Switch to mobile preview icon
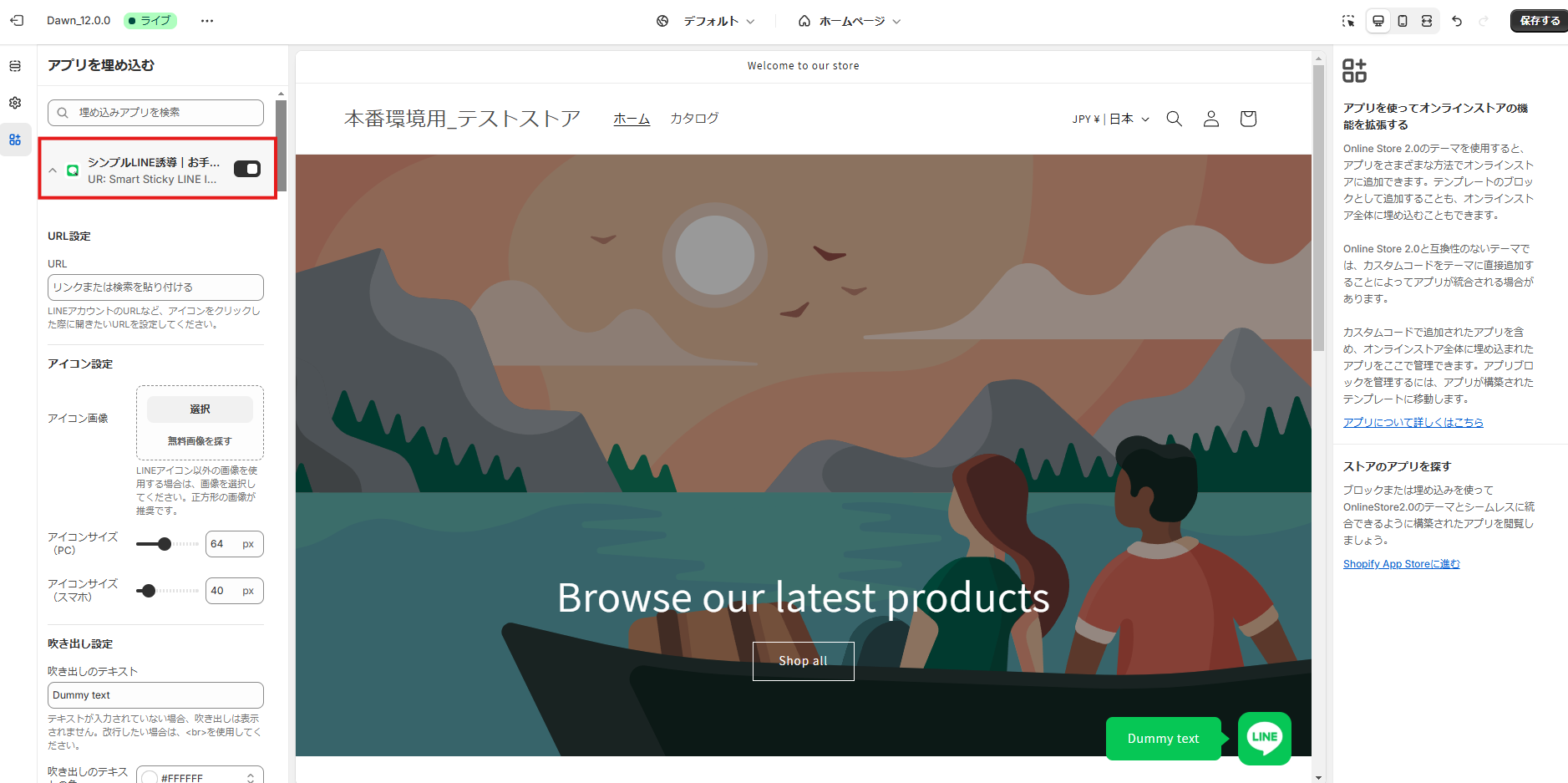The image size is (1568, 783). click(x=1403, y=21)
